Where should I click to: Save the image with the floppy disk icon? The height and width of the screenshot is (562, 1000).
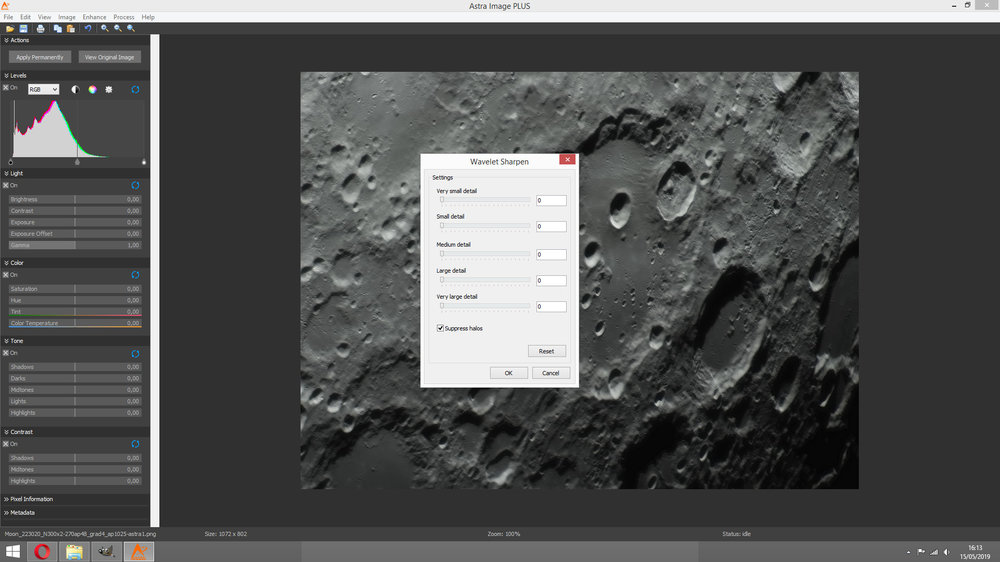[x=24, y=29]
